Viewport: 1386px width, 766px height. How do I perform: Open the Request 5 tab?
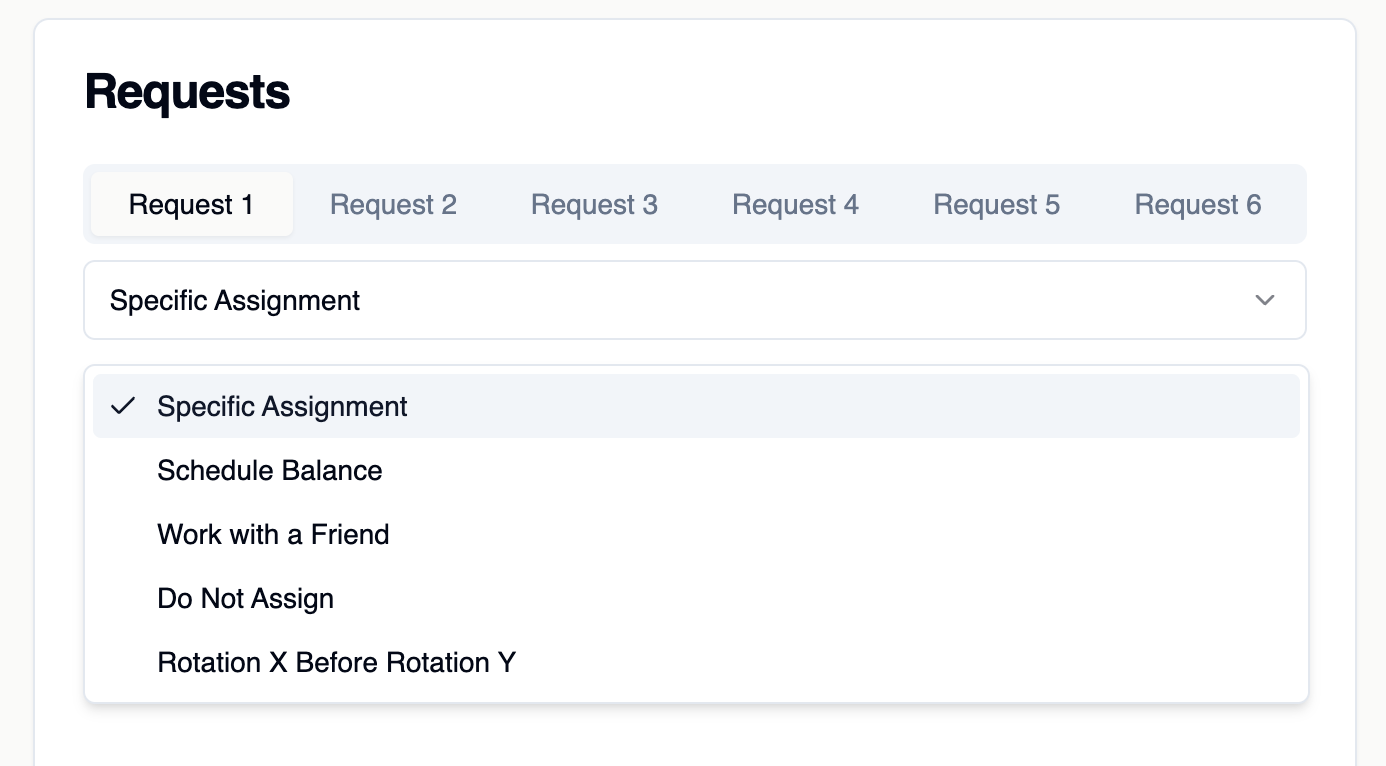(x=996, y=204)
